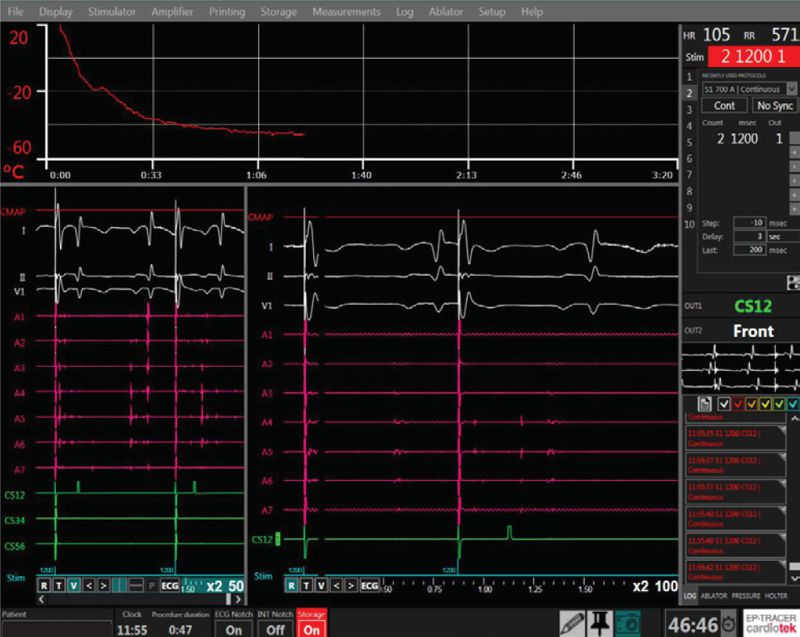Toggle highlighted V button in left trace toolbar

[73, 585]
